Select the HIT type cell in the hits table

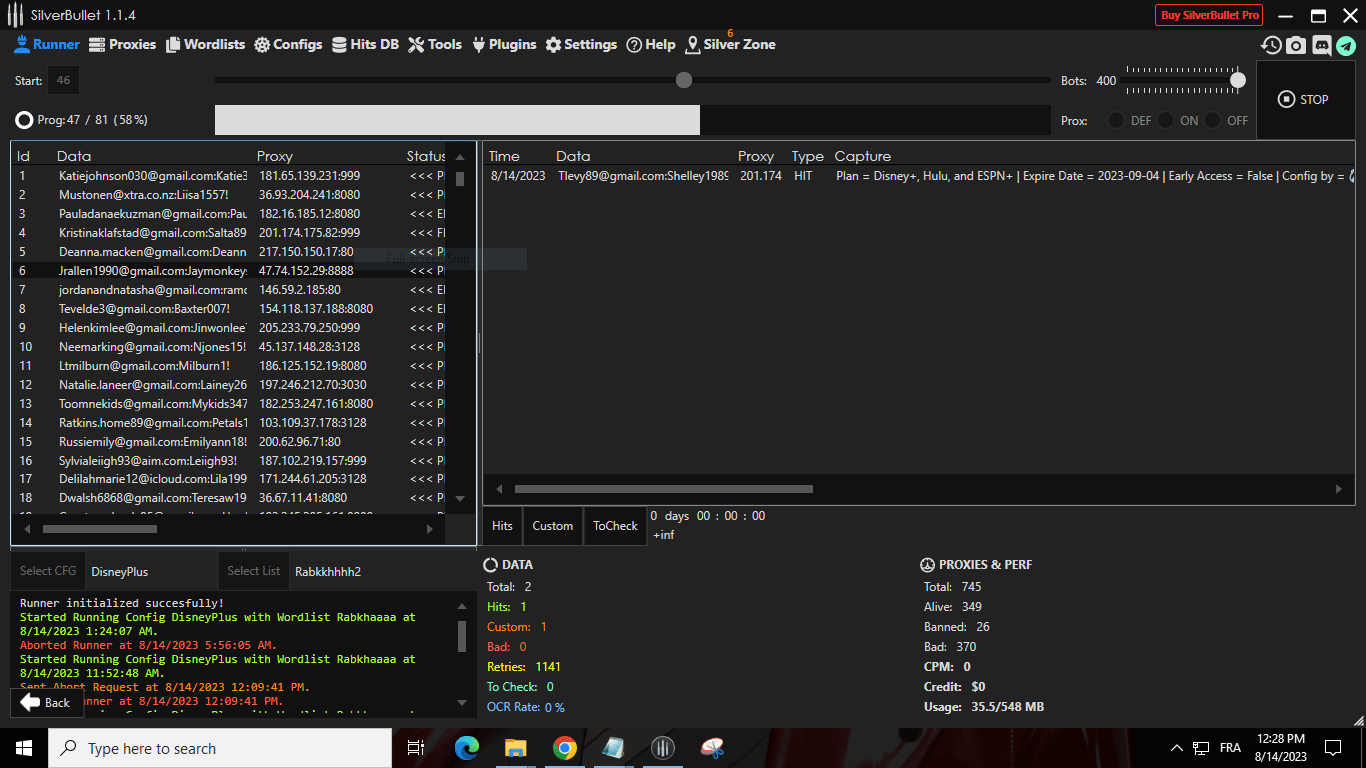pyautogui.click(x=803, y=176)
